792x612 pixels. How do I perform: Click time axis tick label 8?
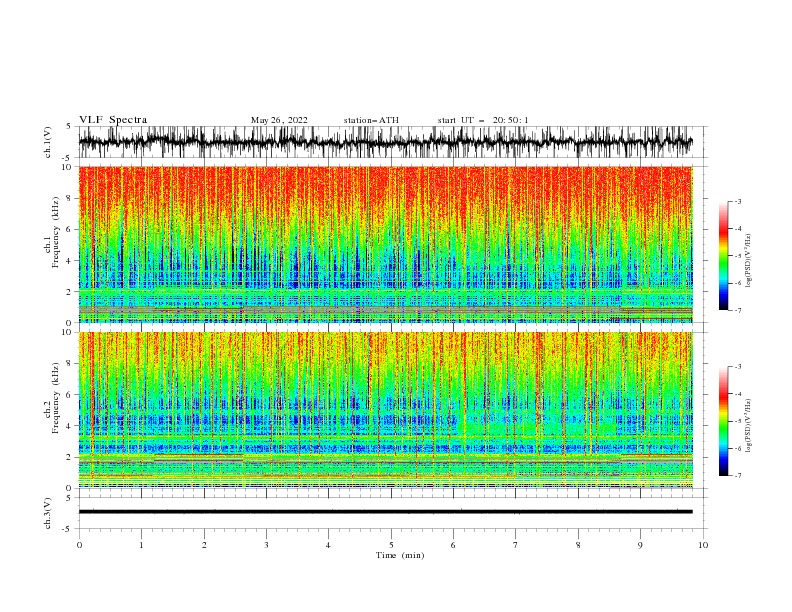(x=578, y=545)
